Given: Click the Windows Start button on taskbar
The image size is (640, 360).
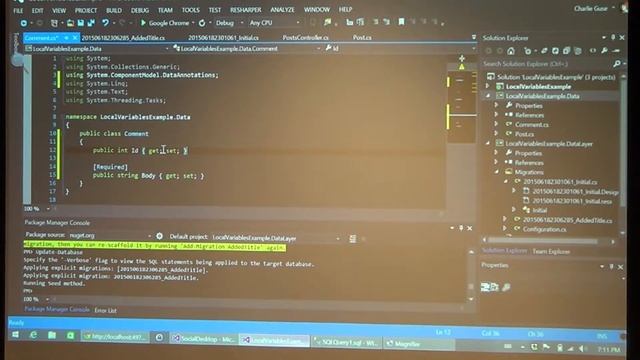Looking at the screenshot, I should pyautogui.click(x=15, y=335).
